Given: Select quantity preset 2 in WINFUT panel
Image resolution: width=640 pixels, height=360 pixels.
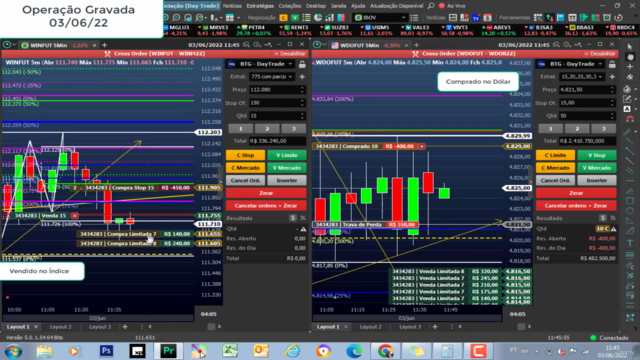Looking at the screenshot, I should (267, 129).
